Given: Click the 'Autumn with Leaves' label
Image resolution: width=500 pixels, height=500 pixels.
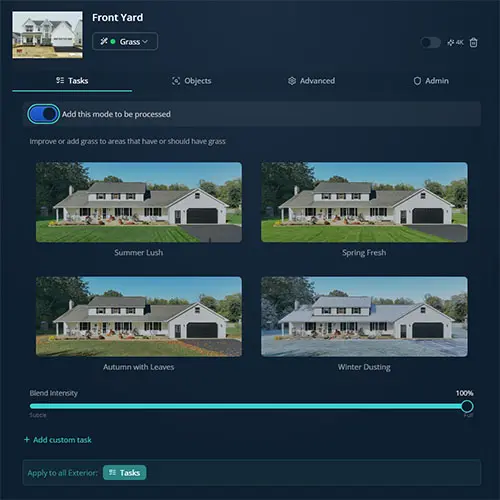Looking at the screenshot, I should (x=139, y=367).
